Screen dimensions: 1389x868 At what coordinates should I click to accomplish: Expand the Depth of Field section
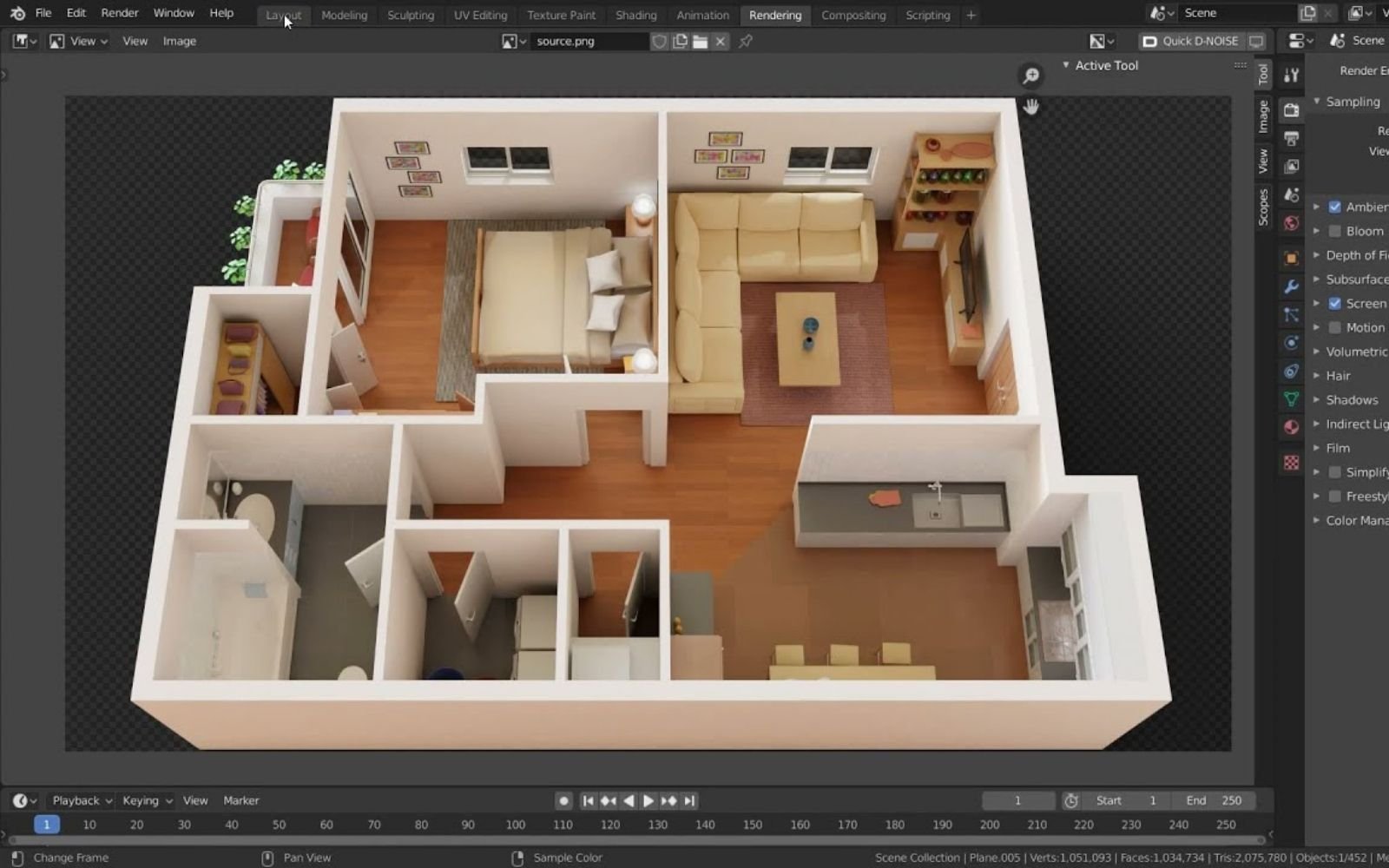[x=1317, y=255]
